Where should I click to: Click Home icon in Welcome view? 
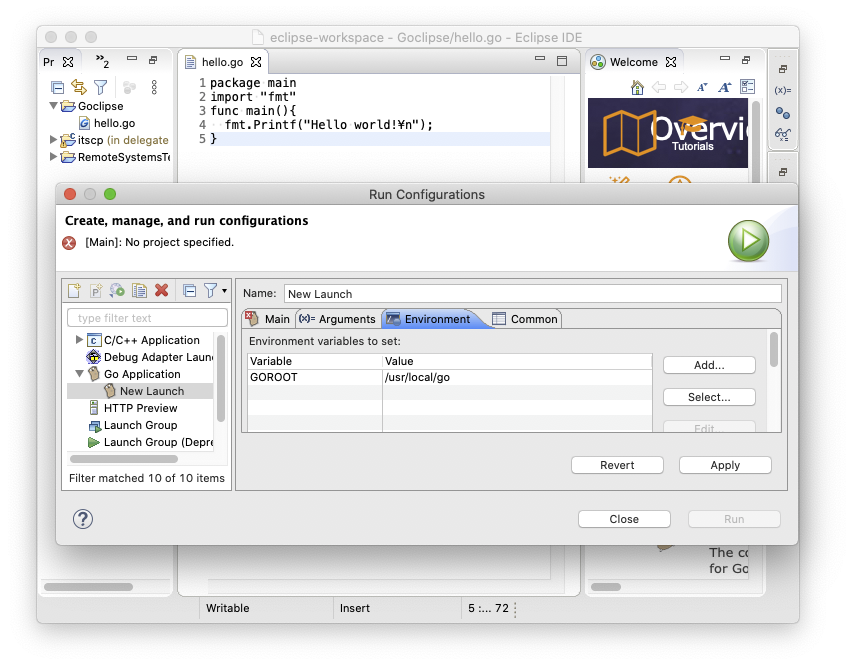coord(637,88)
